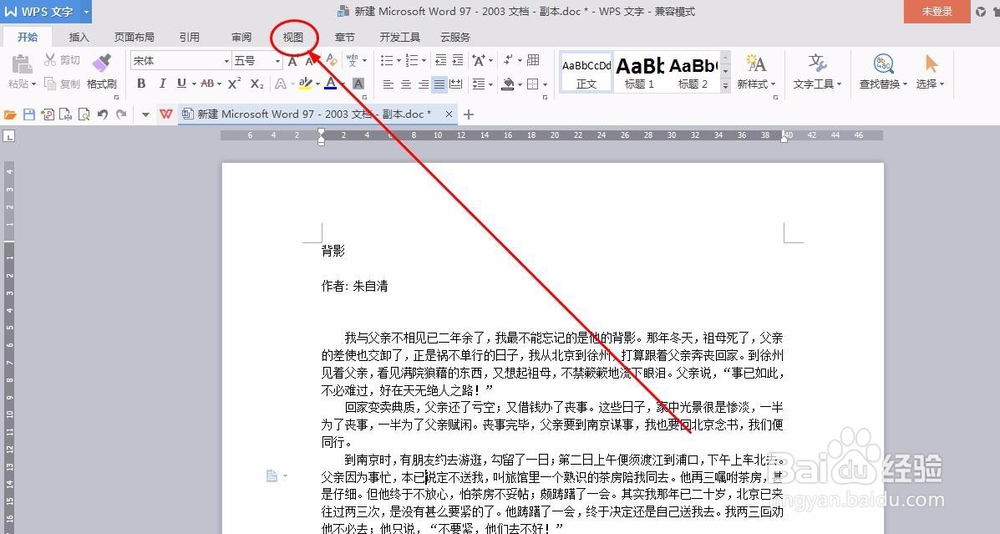Apply superscript X² formatting

pyautogui.click(x=234, y=84)
